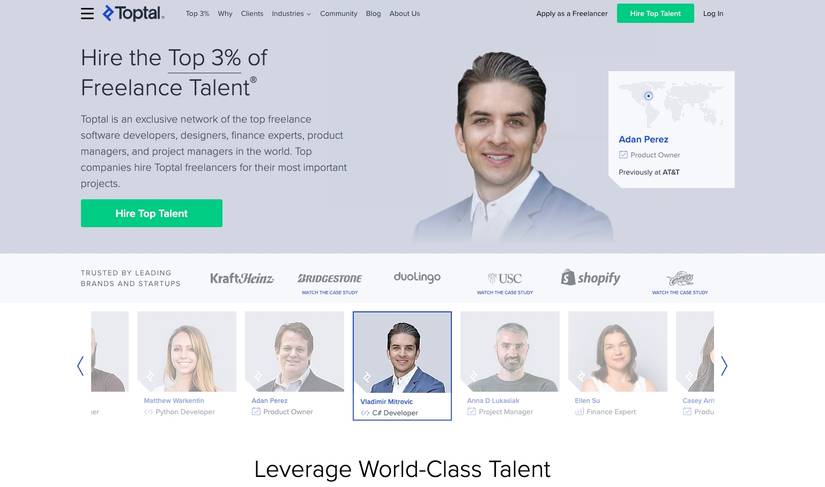825x487 pixels.
Task: Click the Toptal logo
Action: point(133,13)
